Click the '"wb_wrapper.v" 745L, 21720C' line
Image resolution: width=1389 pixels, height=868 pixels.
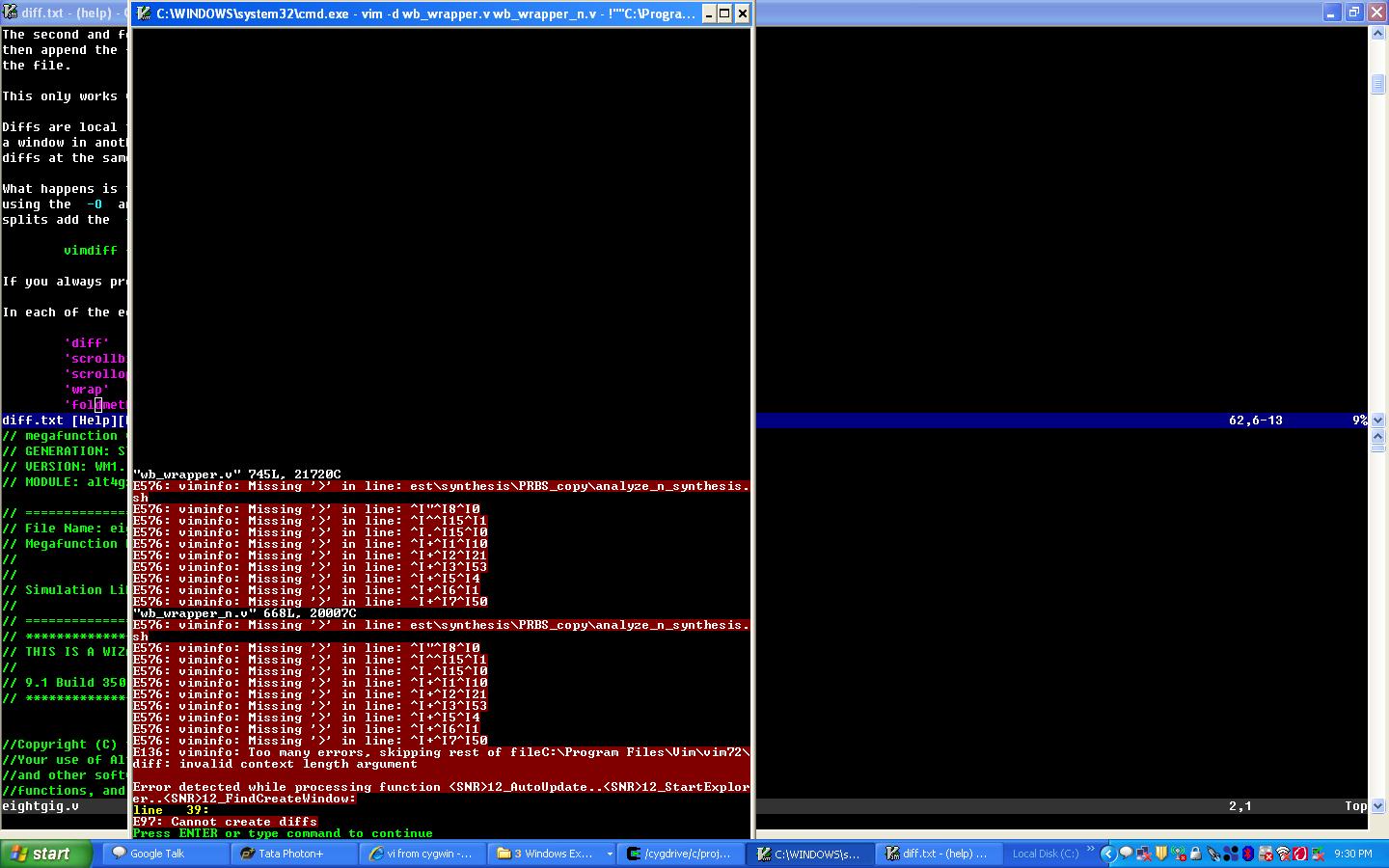click(236, 475)
